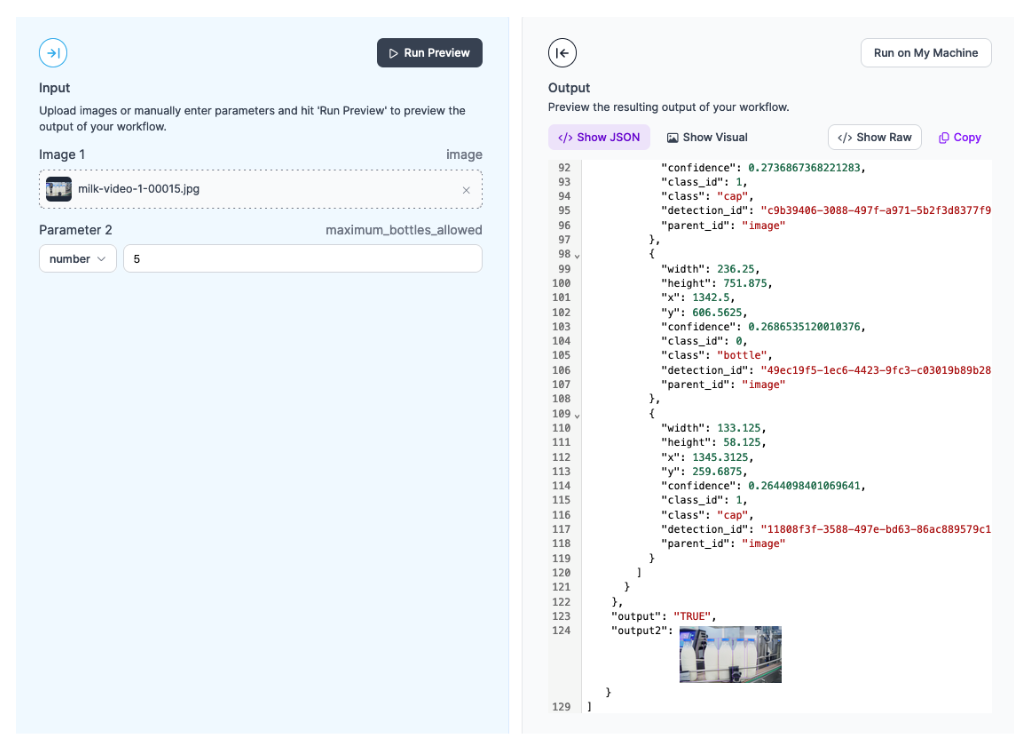The image size is (1030, 742).
Task: Fold the JSON object at line 109
Action: (577, 415)
